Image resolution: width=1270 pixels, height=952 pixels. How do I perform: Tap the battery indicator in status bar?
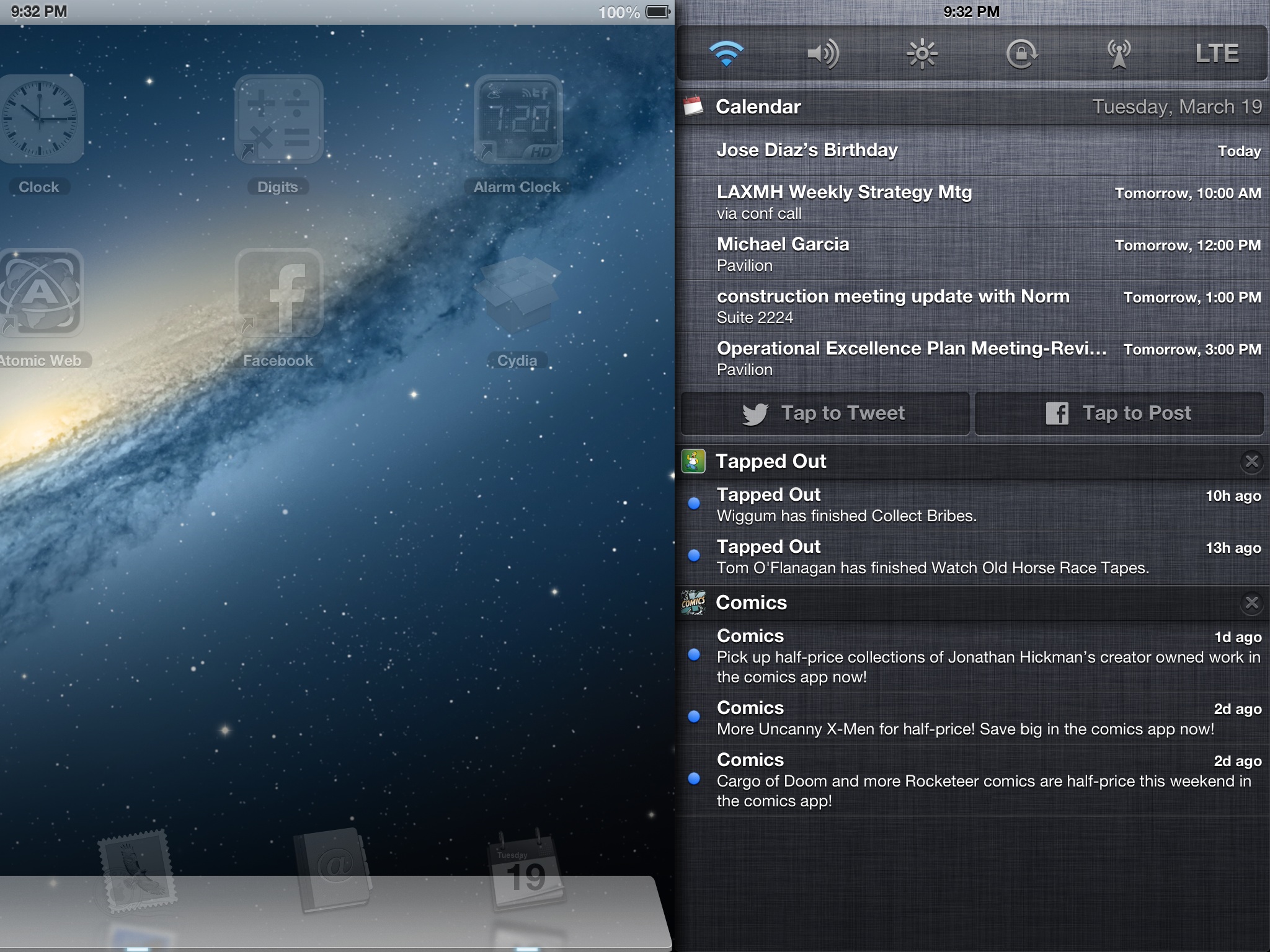click(x=659, y=12)
